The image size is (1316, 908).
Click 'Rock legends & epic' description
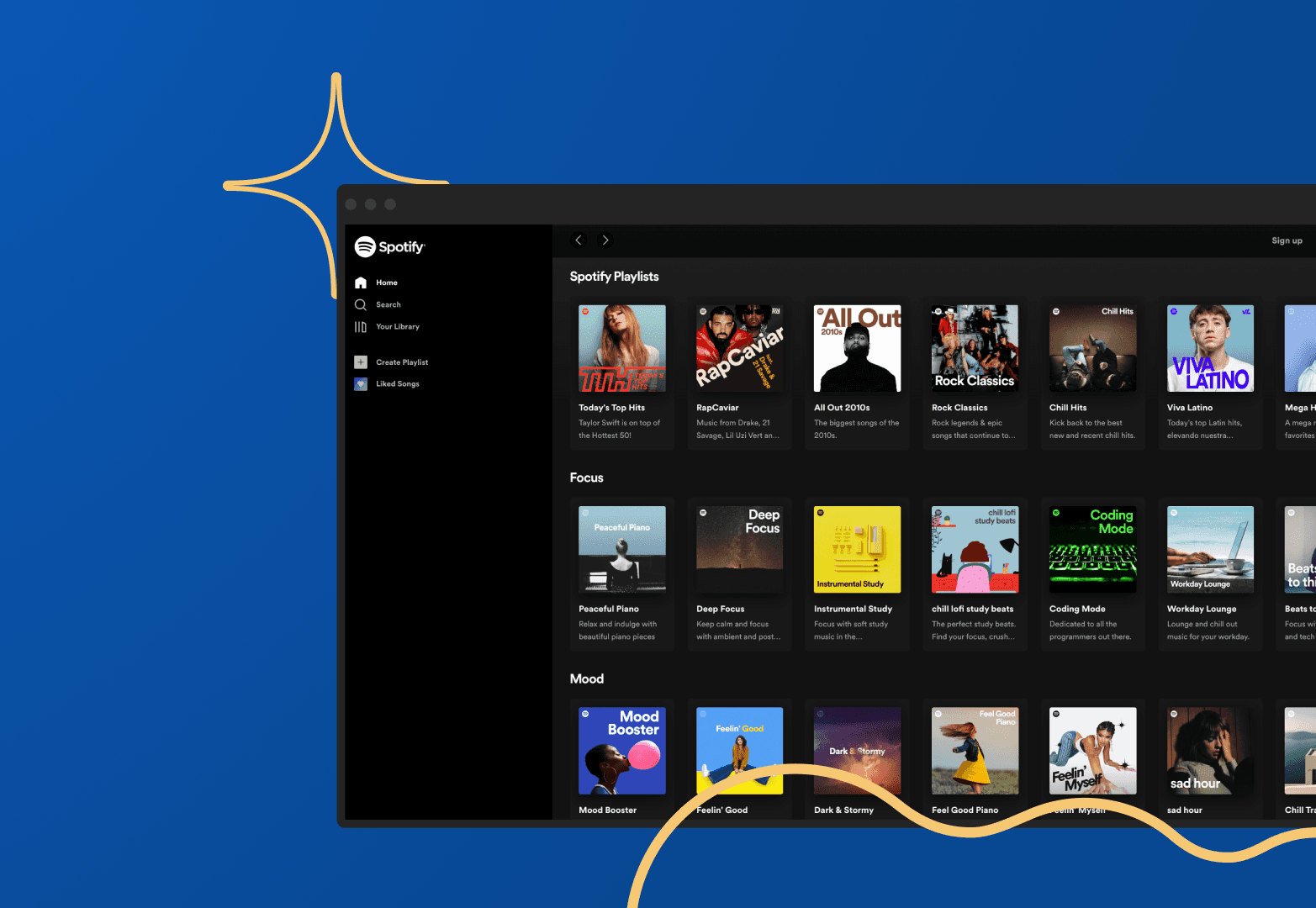pyautogui.click(x=974, y=429)
